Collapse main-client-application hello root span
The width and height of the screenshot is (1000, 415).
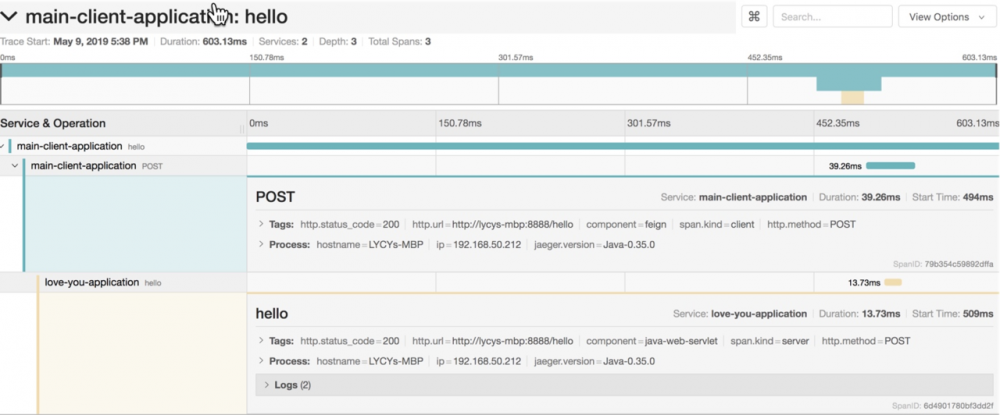pos(3,147)
